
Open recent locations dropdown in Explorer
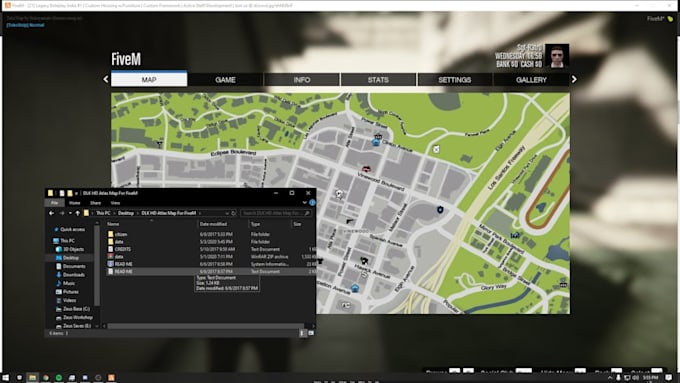[70, 213]
